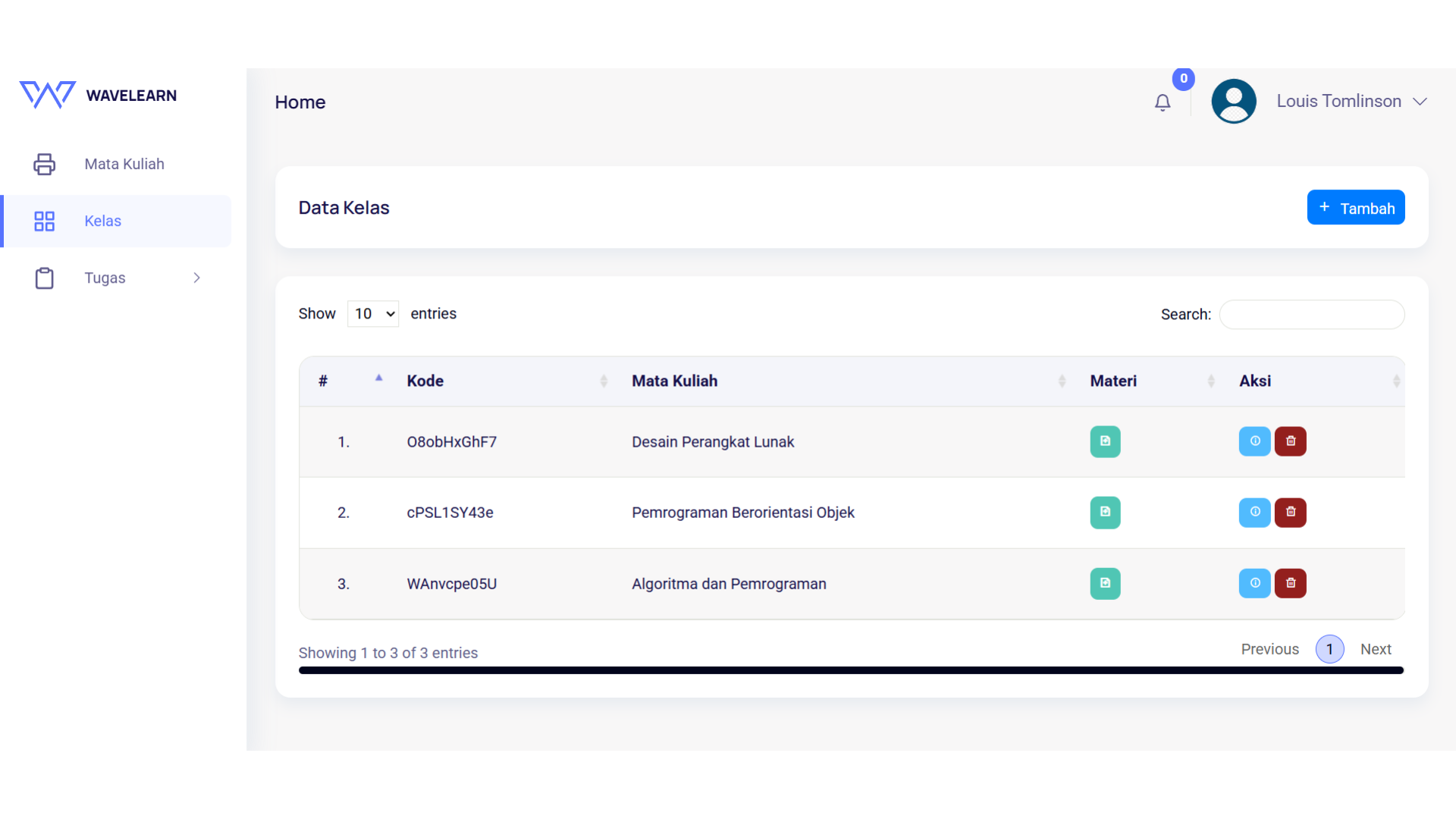Delete the Desain Perangkat Lunak class
This screenshot has height=819, width=1456.
1290,441
